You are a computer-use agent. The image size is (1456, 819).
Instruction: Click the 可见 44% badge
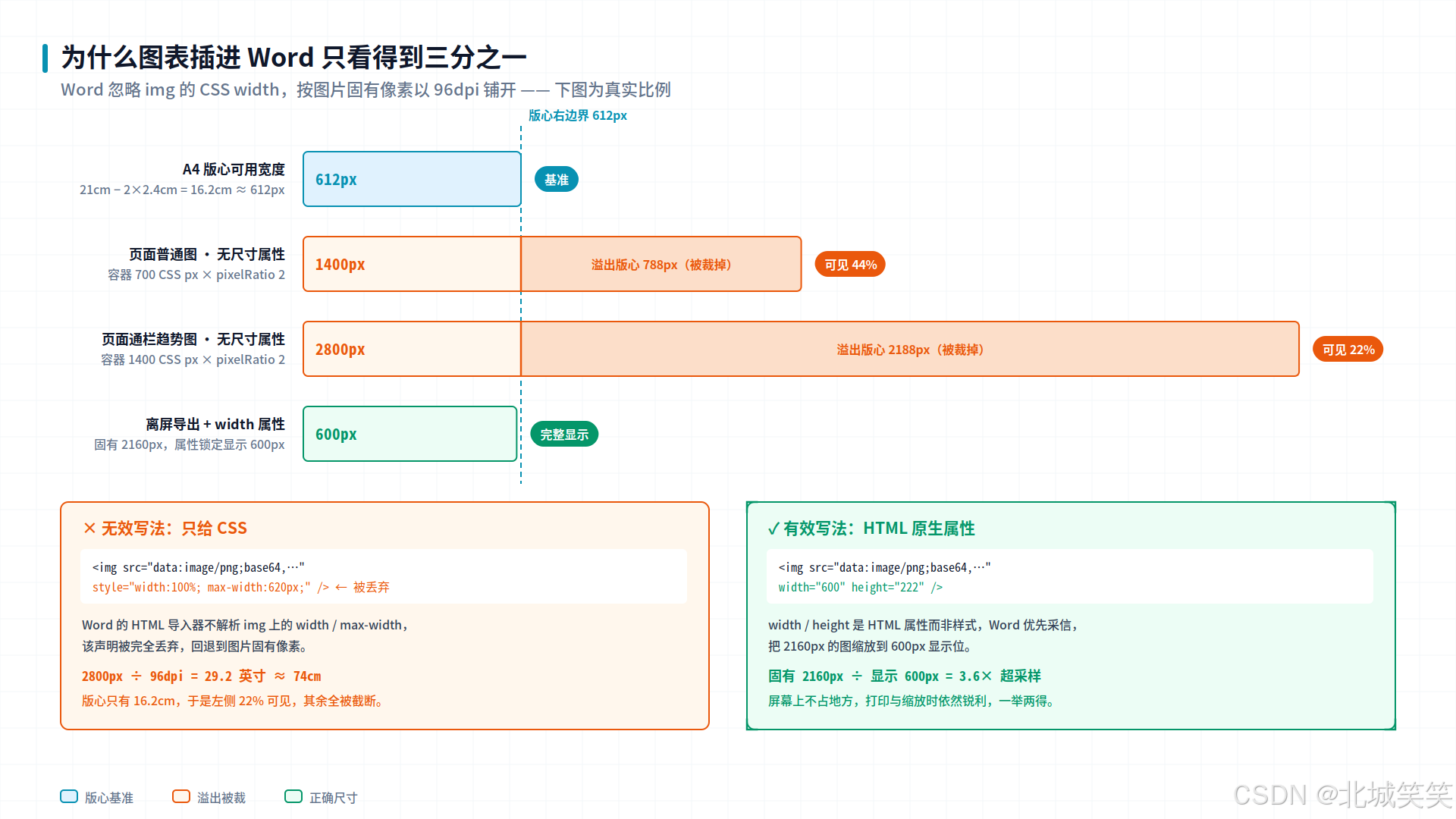click(850, 265)
